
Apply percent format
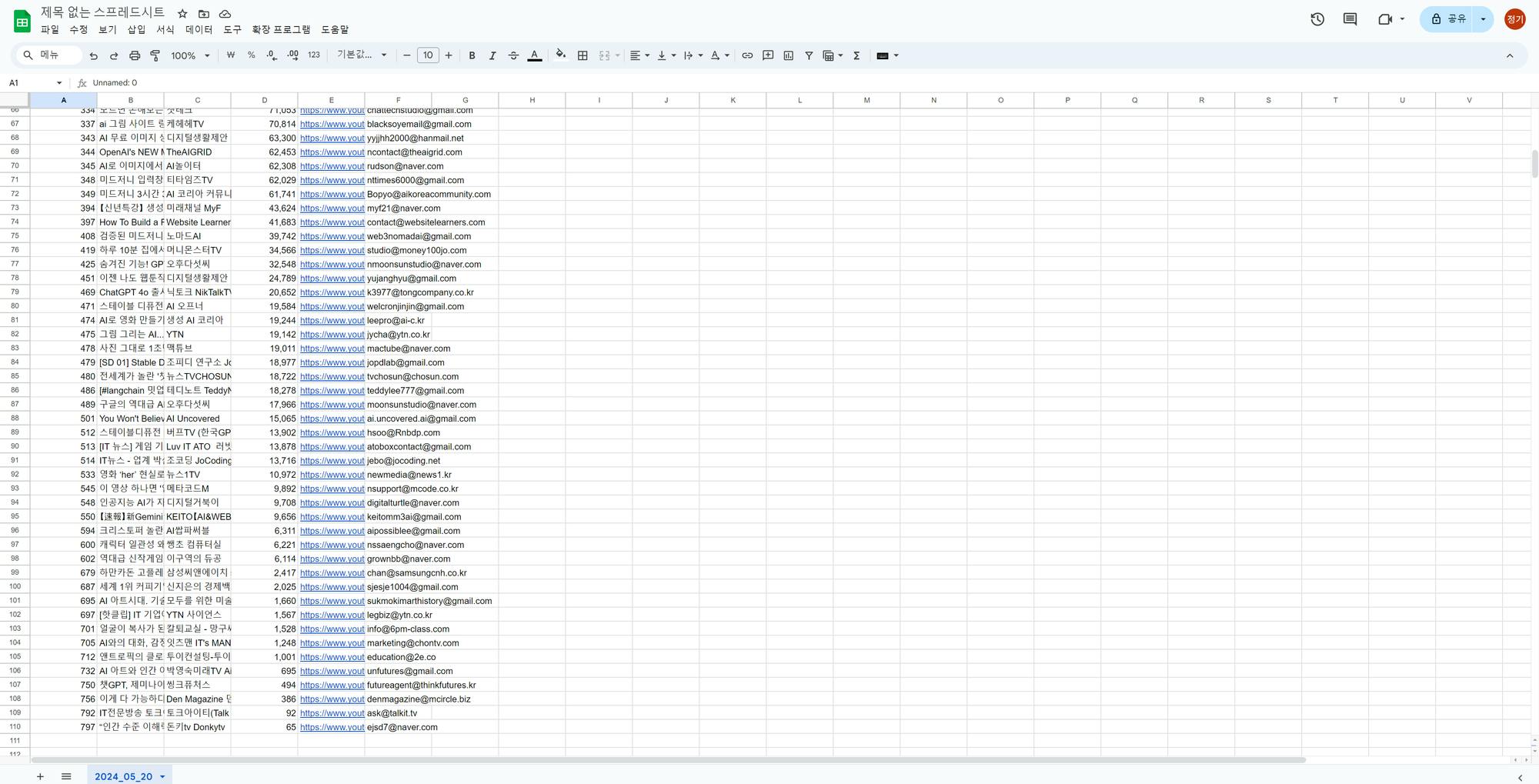pyautogui.click(x=251, y=55)
